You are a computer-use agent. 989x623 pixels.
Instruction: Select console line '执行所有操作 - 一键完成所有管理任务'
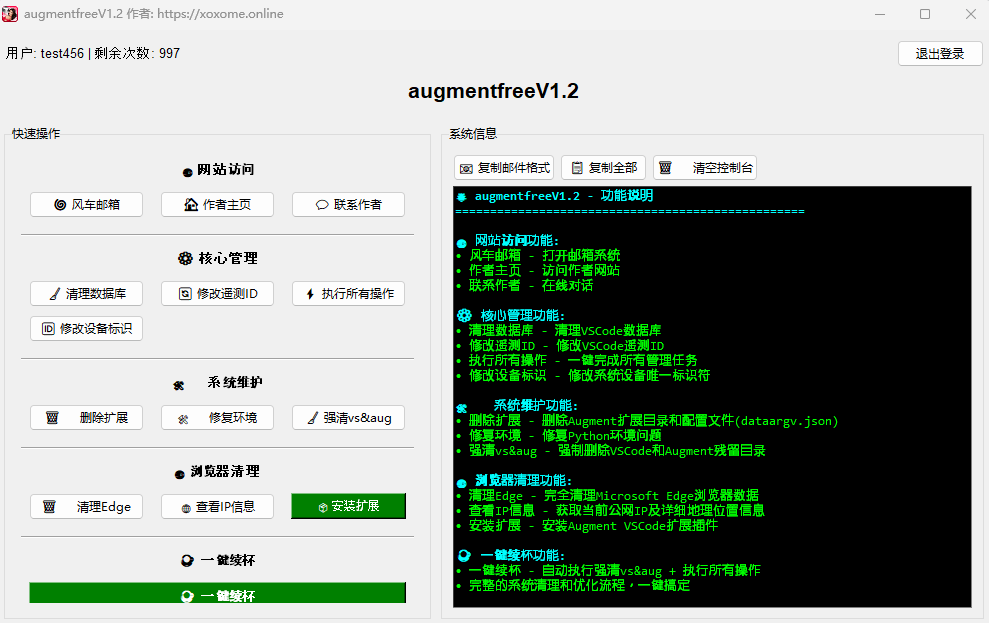583,360
